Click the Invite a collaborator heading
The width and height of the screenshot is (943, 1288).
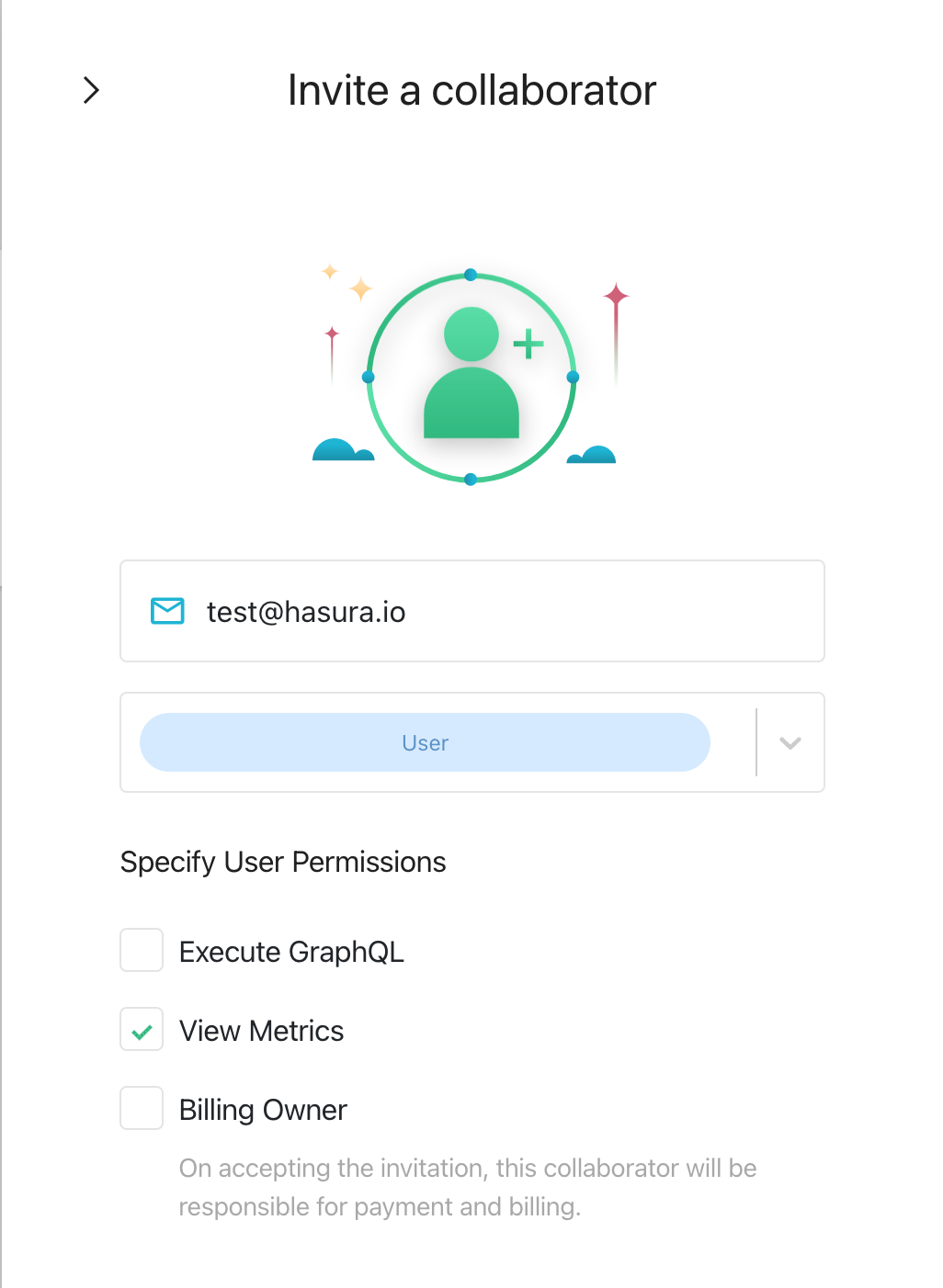click(x=471, y=90)
